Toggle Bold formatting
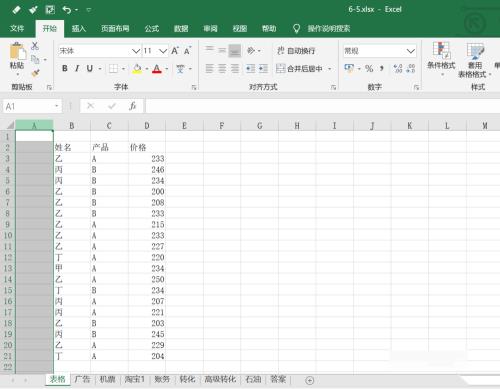500x389 pixels. click(x=65, y=69)
